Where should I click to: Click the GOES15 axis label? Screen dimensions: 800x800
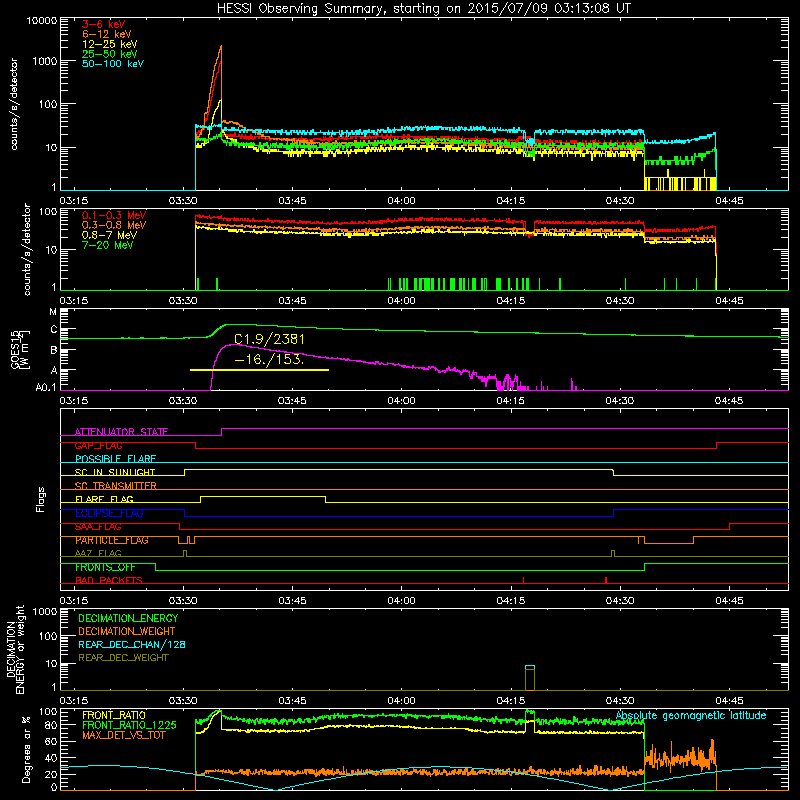pyautogui.click(x=15, y=349)
